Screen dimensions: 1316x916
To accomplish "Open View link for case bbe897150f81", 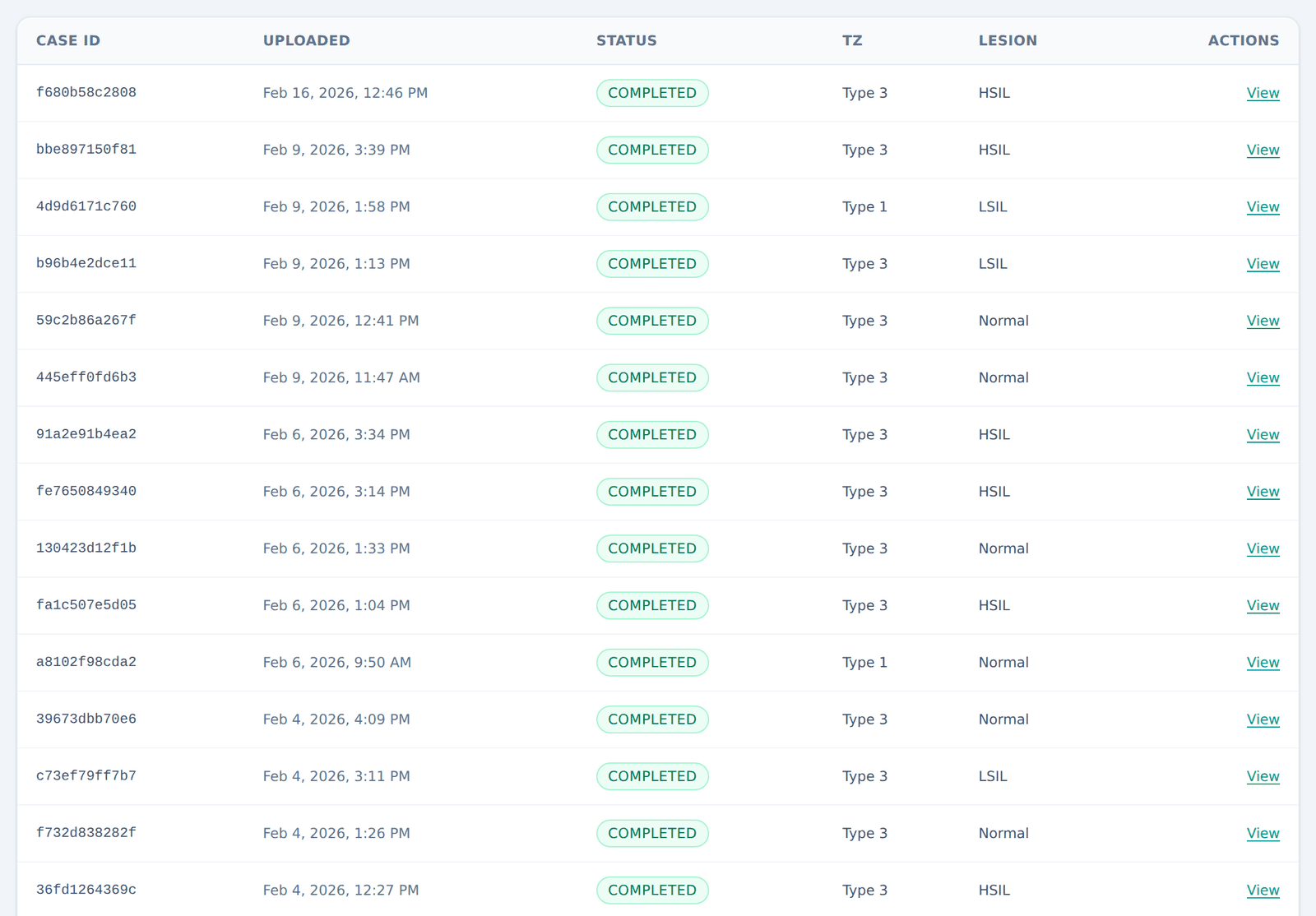I will 1263,150.
